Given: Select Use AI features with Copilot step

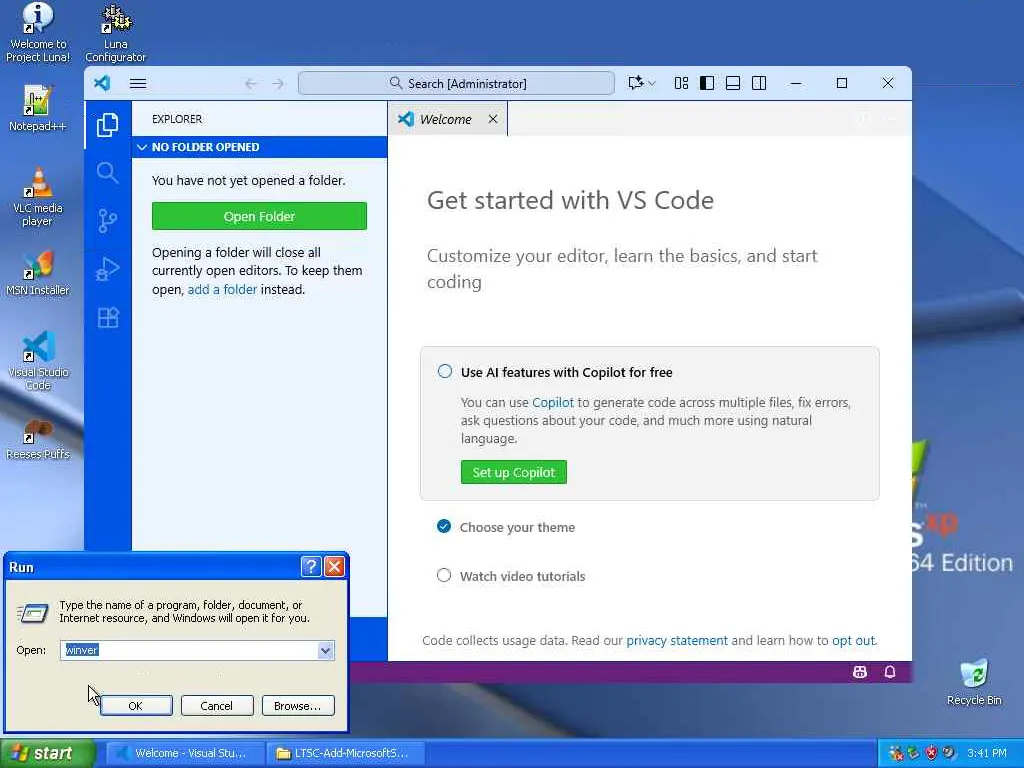Looking at the screenshot, I should (x=566, y=372).
